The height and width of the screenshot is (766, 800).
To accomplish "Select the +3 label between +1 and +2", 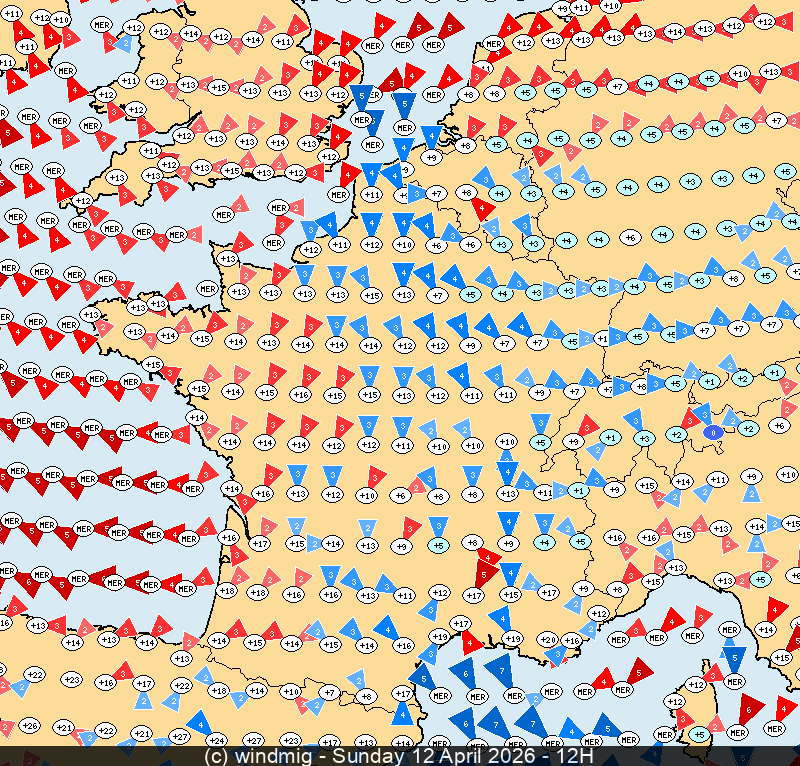I will point(645,438).
